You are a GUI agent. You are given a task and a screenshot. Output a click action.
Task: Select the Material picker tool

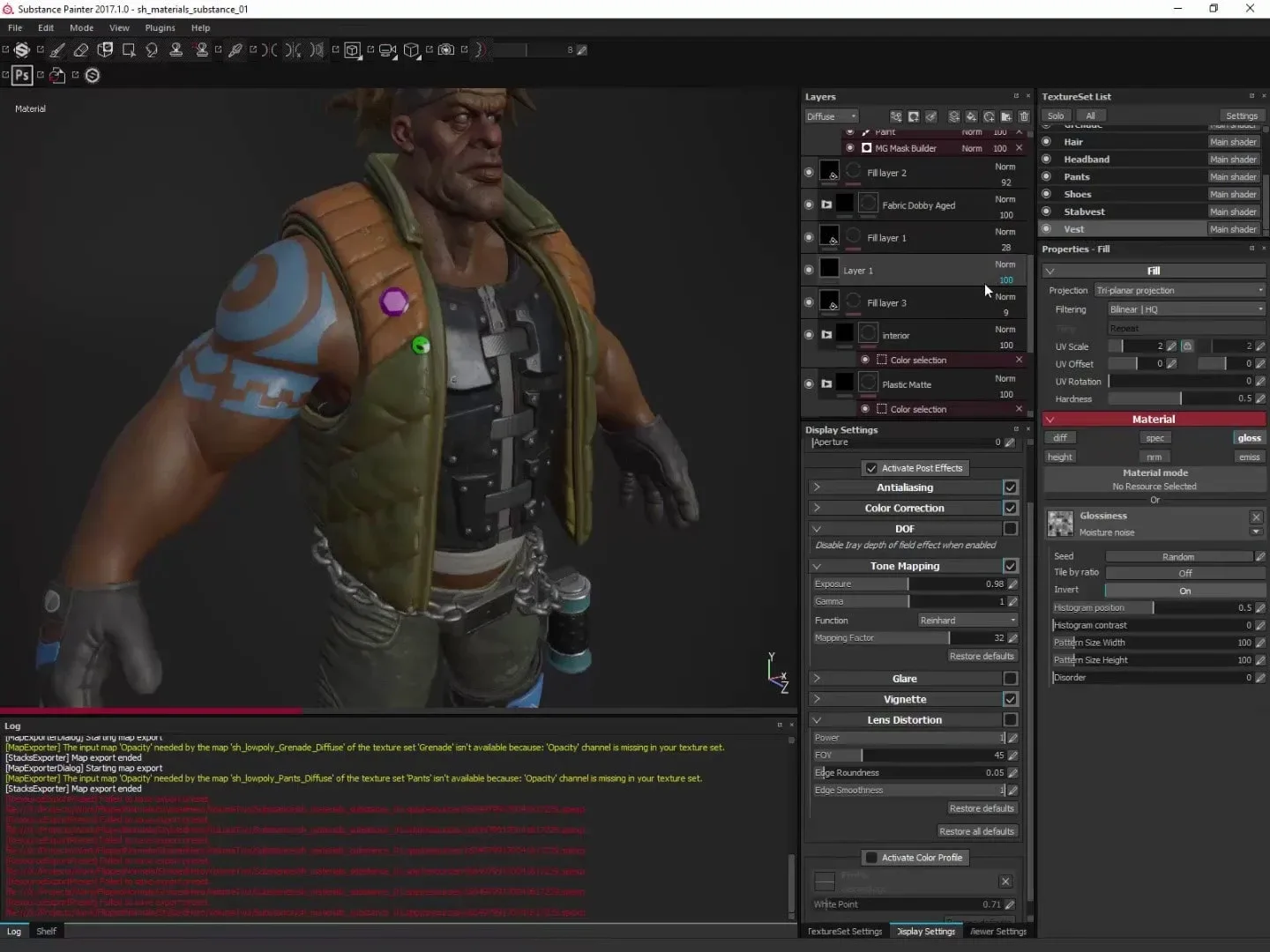pyautogui.click(x=234, y=50)
